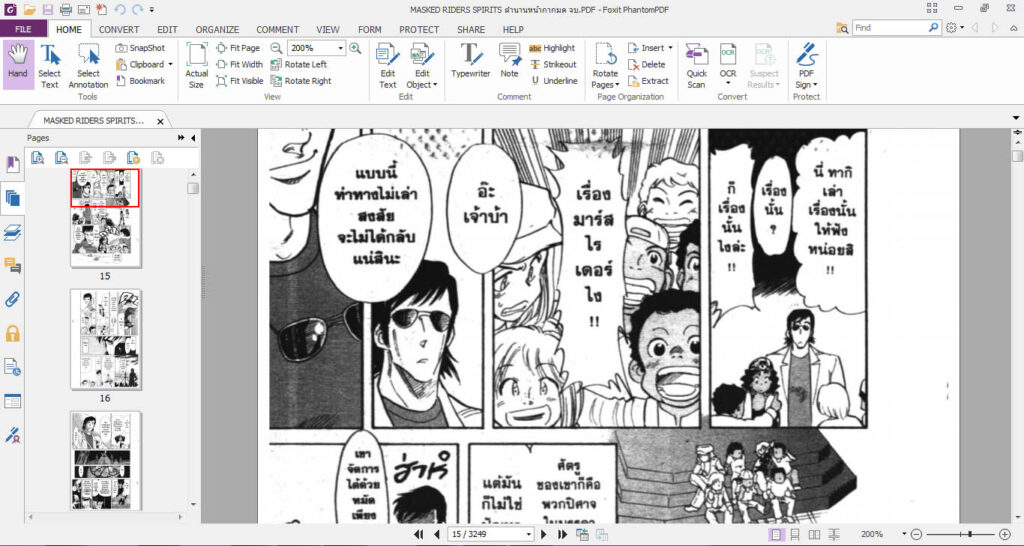Run Quick Scan
The height and width of the screenshot is (546, 1024).
click(x=696, y=66)
